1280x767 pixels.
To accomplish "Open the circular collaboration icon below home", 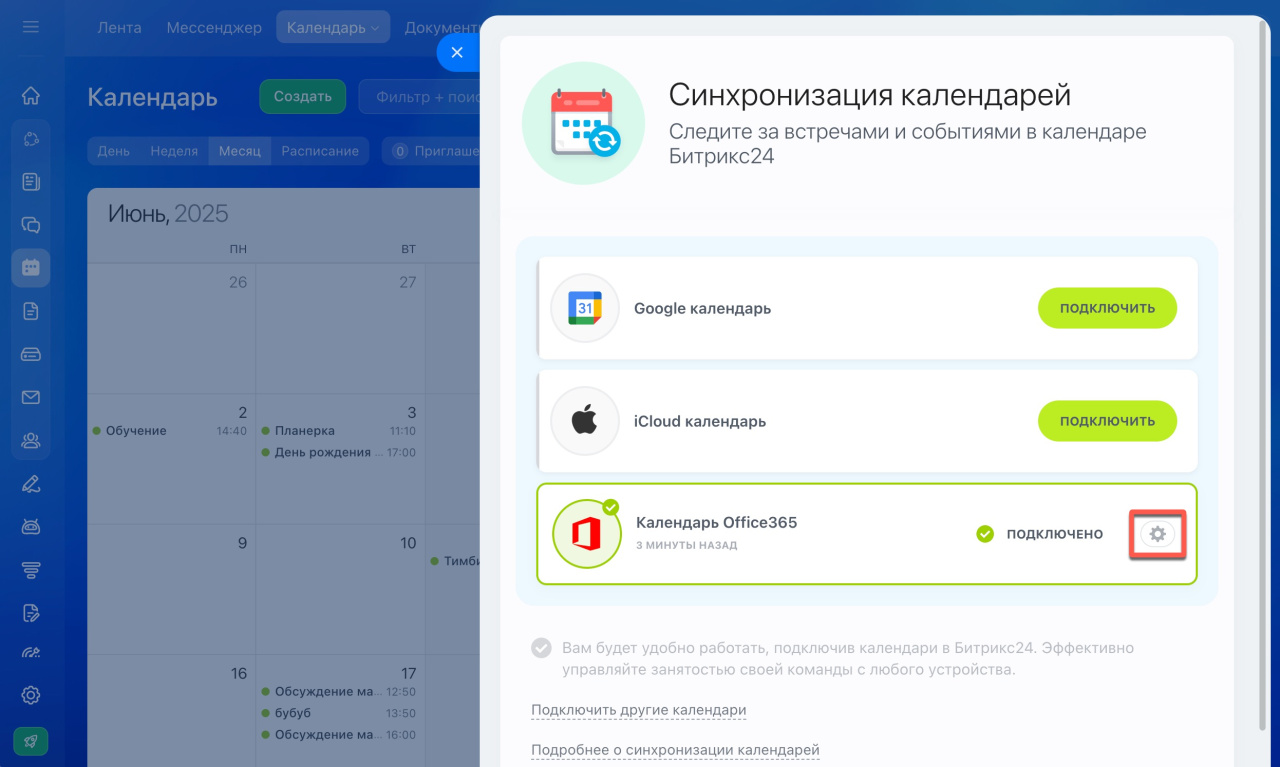I will (31, 139).
